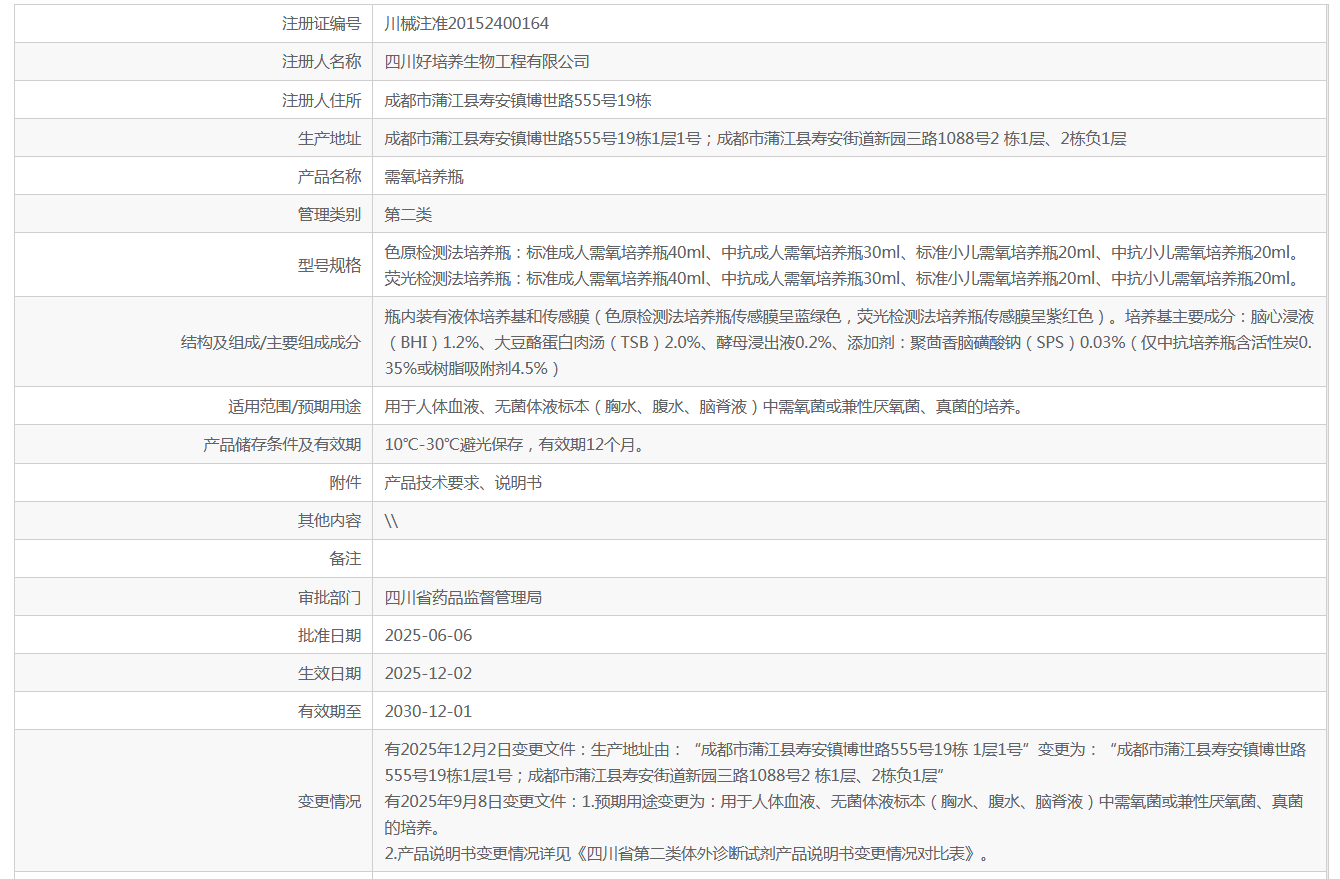
Task: Click the 附件 label
Action: point(345,482)
